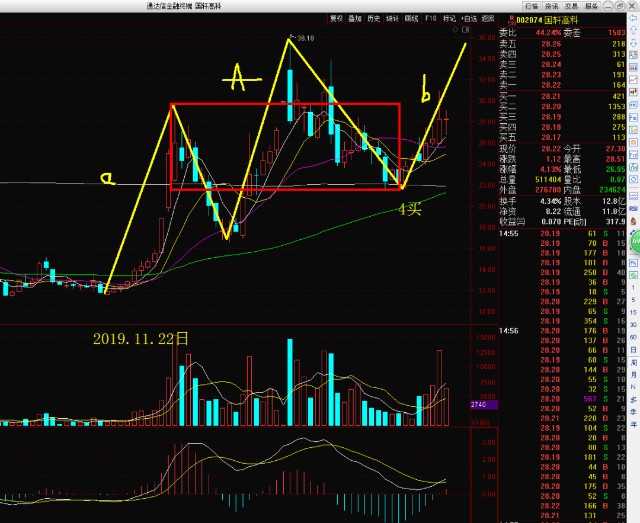The height and width of the screenshot is (523, 640).
Task: Select the 日 daily period
Action: click(633, 350)
